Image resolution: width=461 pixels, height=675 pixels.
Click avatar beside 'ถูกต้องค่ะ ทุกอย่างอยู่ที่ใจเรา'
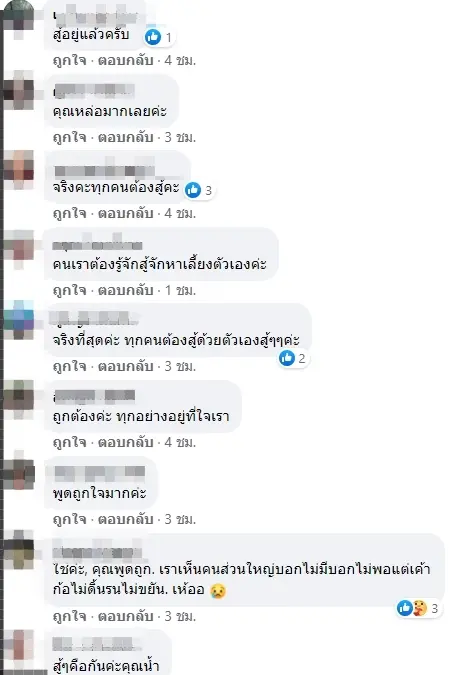point(19,396)
